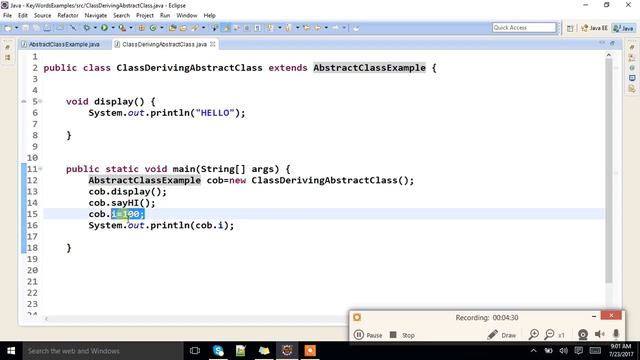
Task: Click the New Java Class green icon
Action: 153,28
